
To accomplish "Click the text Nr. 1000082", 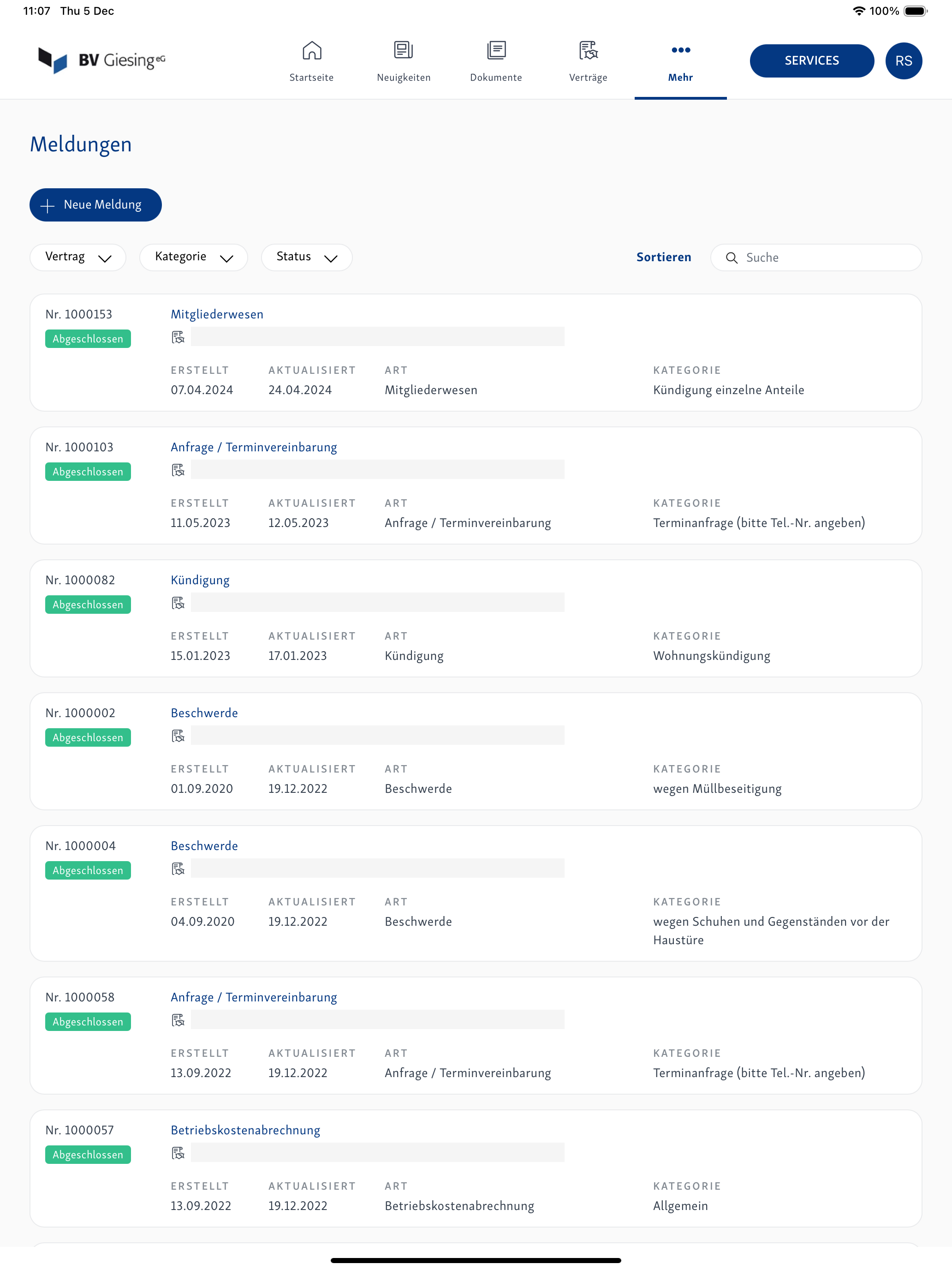I will [80, 580].
